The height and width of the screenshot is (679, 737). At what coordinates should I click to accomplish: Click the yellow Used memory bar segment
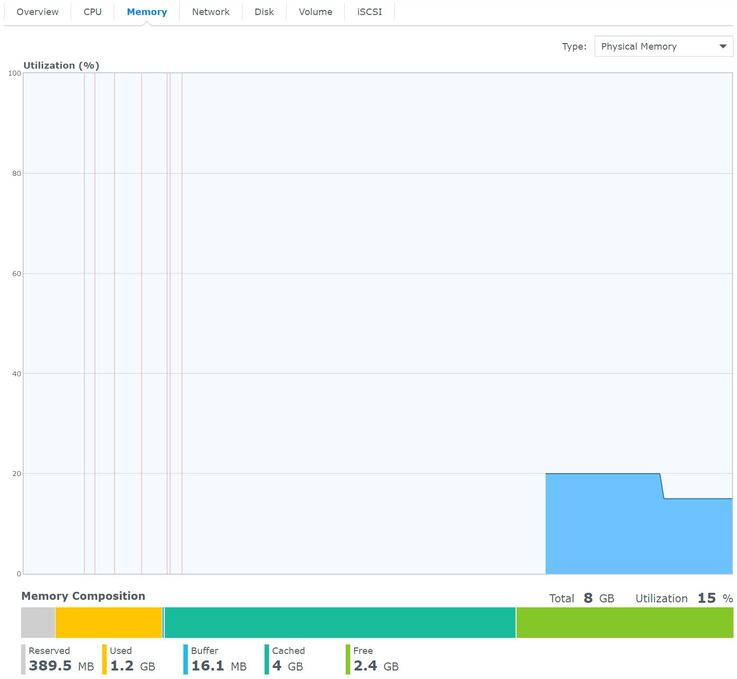coord(109,623)
